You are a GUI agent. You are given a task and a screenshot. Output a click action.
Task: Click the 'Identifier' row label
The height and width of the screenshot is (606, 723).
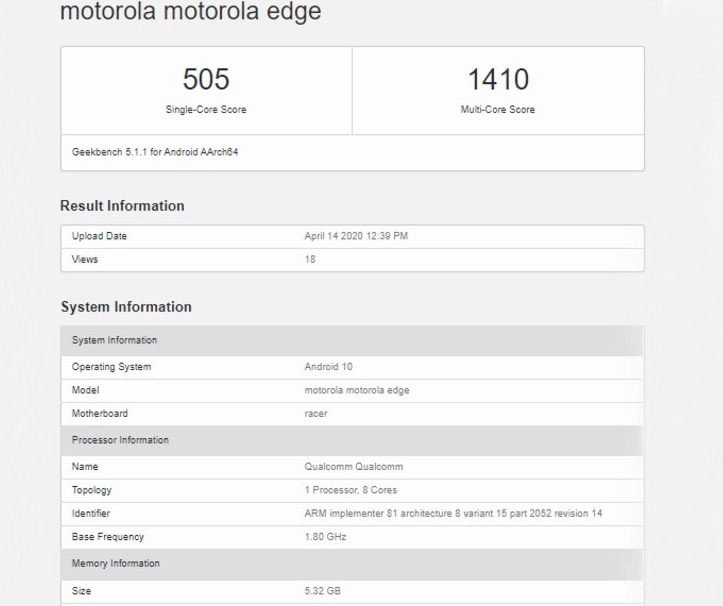(x=91, y=513)
